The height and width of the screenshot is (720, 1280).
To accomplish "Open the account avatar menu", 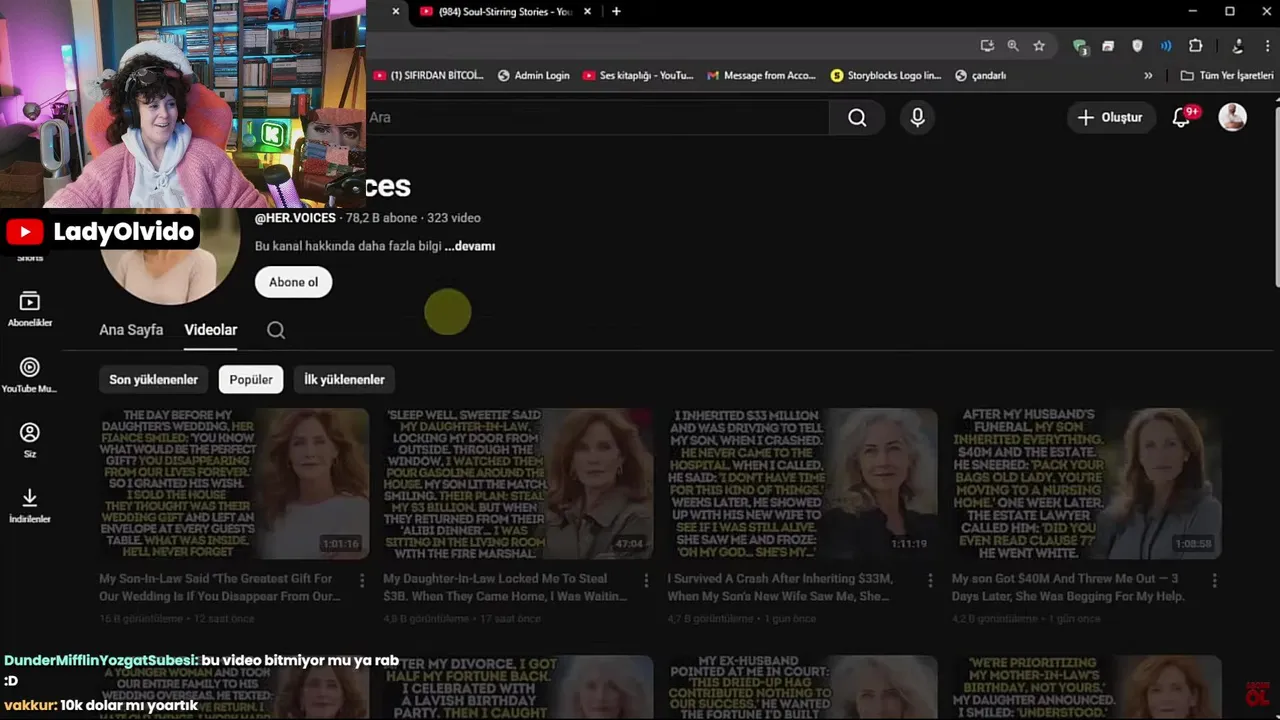I will pos(1232,117).
